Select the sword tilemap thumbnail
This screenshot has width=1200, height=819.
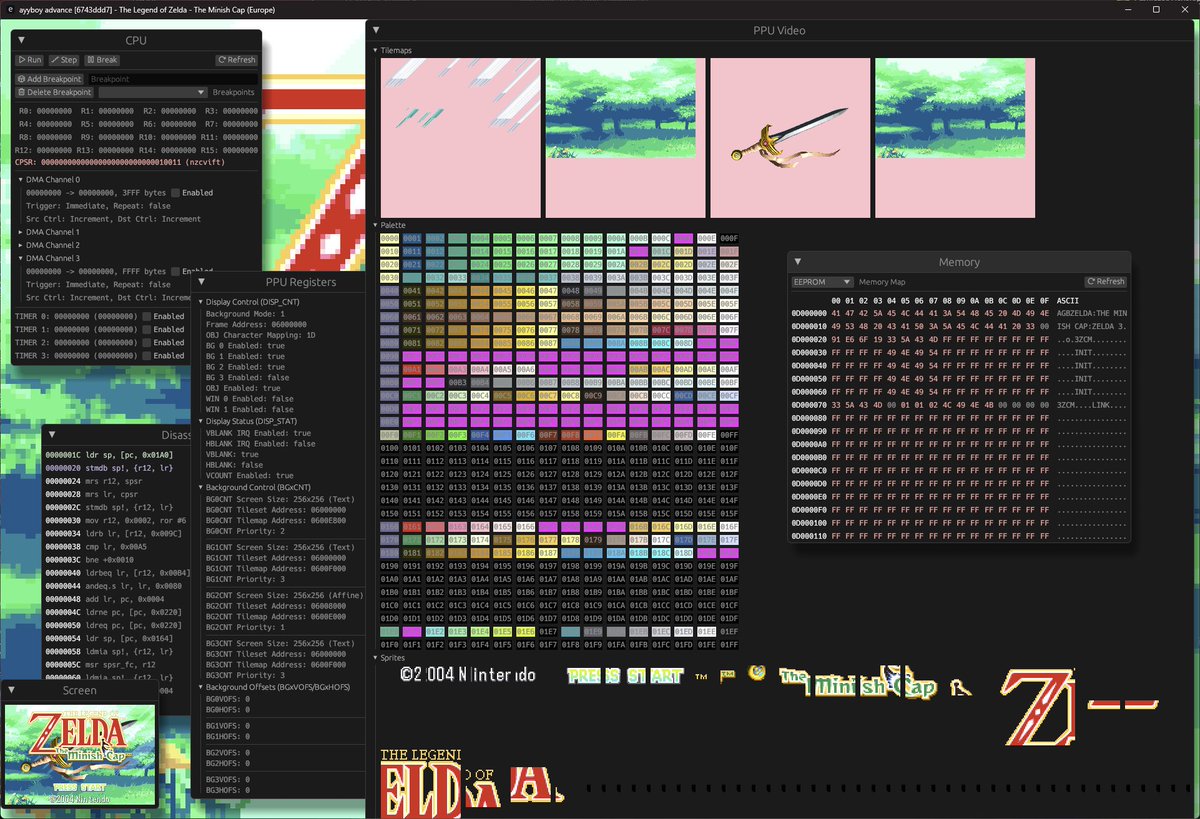(790, 137)
